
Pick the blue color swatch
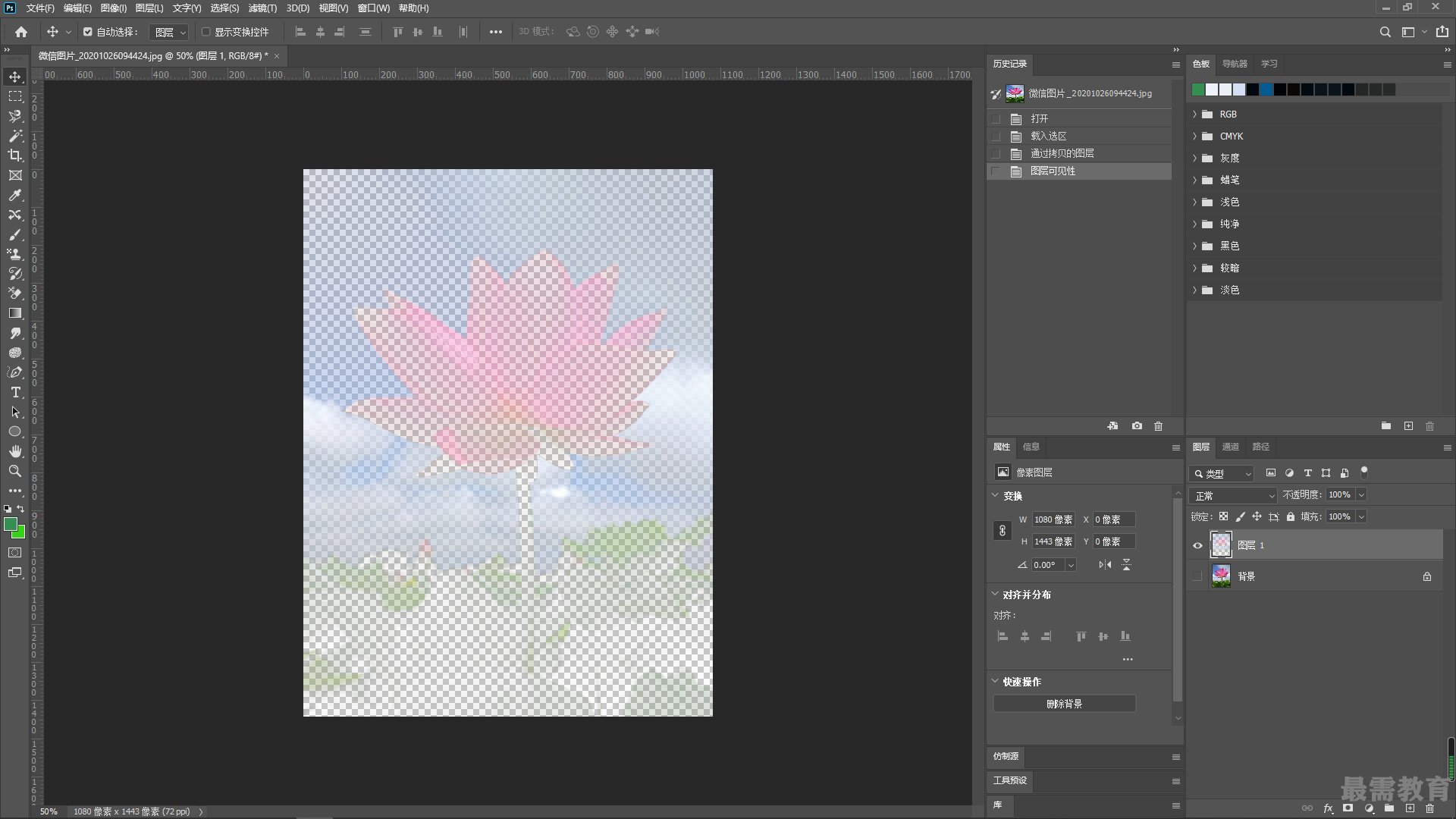click(x=1266, y=89)
